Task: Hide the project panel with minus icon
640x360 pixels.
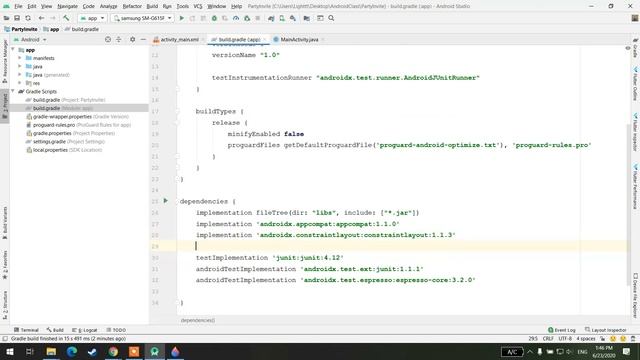Action: [143, 40]
